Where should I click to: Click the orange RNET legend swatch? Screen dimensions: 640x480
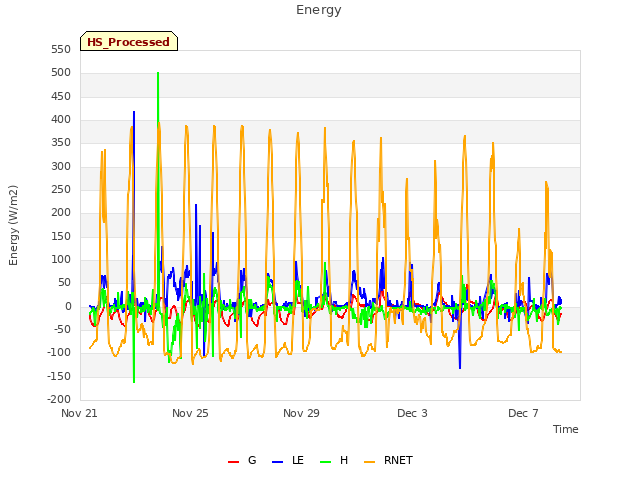(x=369, y=462)
